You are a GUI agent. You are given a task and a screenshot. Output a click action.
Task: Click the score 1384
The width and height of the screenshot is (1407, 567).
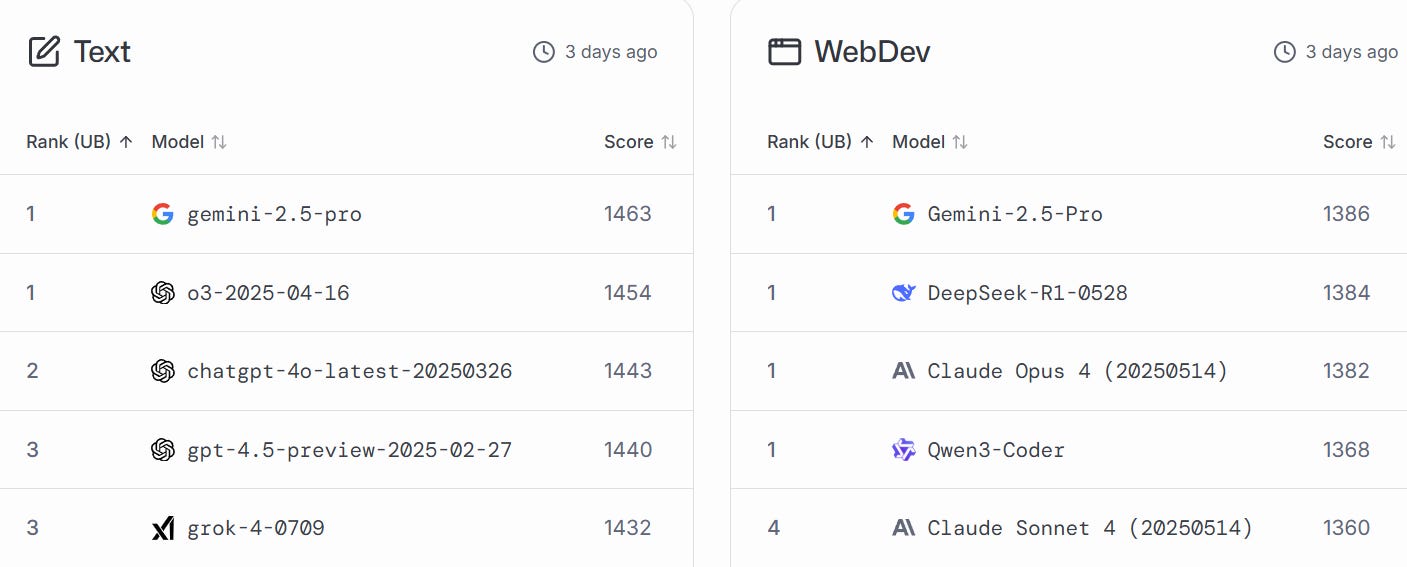tap(1347, 293)
